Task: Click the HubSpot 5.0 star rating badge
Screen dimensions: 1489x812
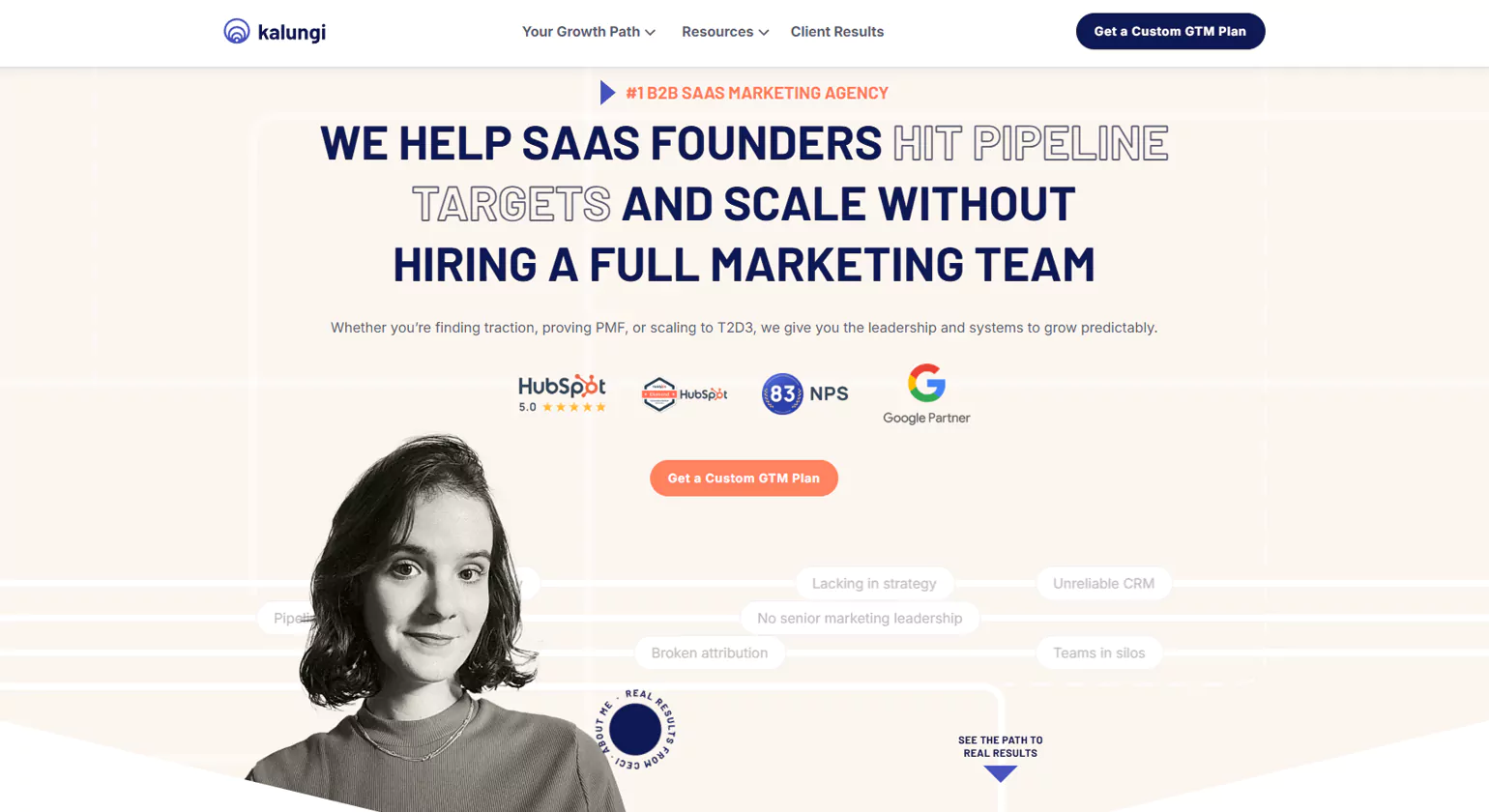Action: (562, 393)
